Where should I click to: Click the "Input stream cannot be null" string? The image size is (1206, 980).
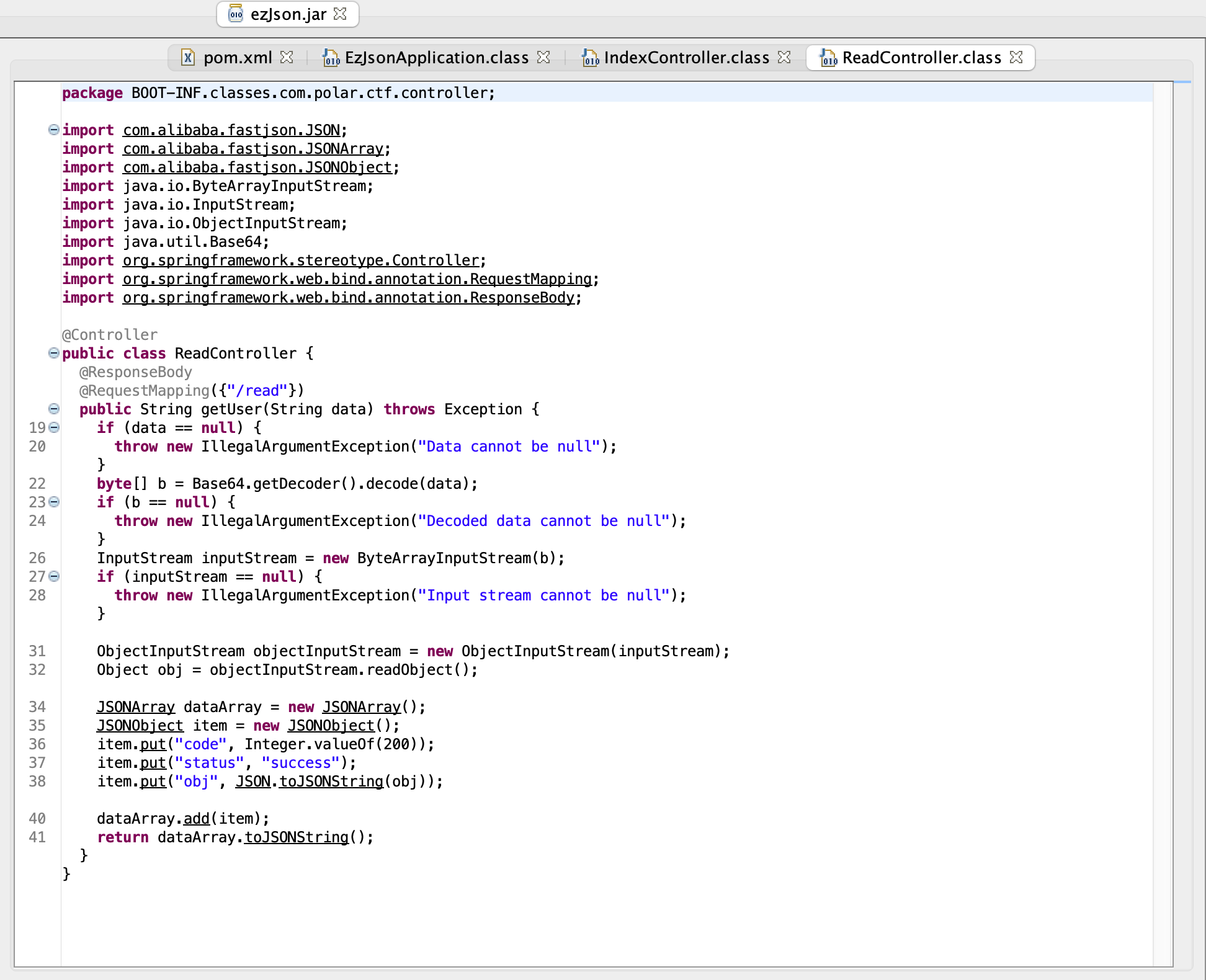(544, 595)
